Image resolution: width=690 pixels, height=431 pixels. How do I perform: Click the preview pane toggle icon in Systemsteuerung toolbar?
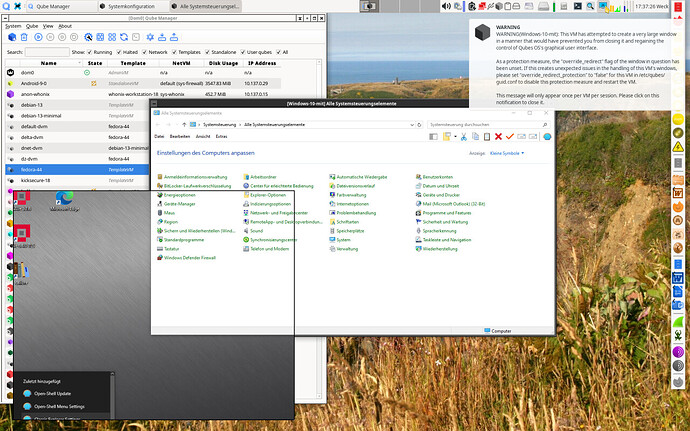(x=433, y=137)
